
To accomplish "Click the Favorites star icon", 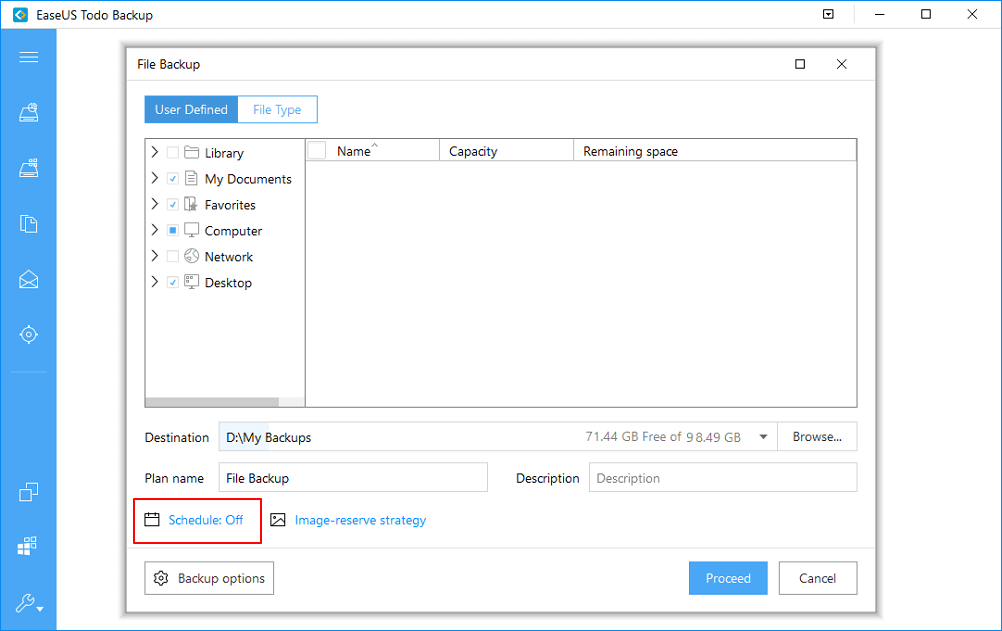I will pos(191,204).
